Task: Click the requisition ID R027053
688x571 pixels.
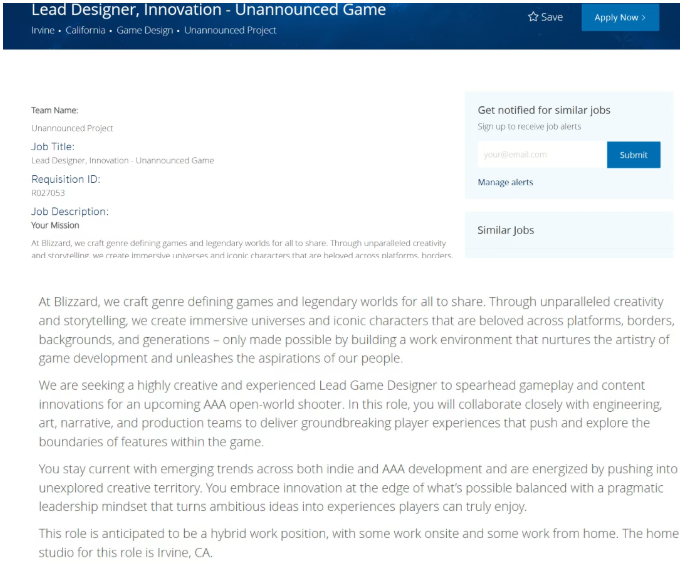Action: coord(47,192)
